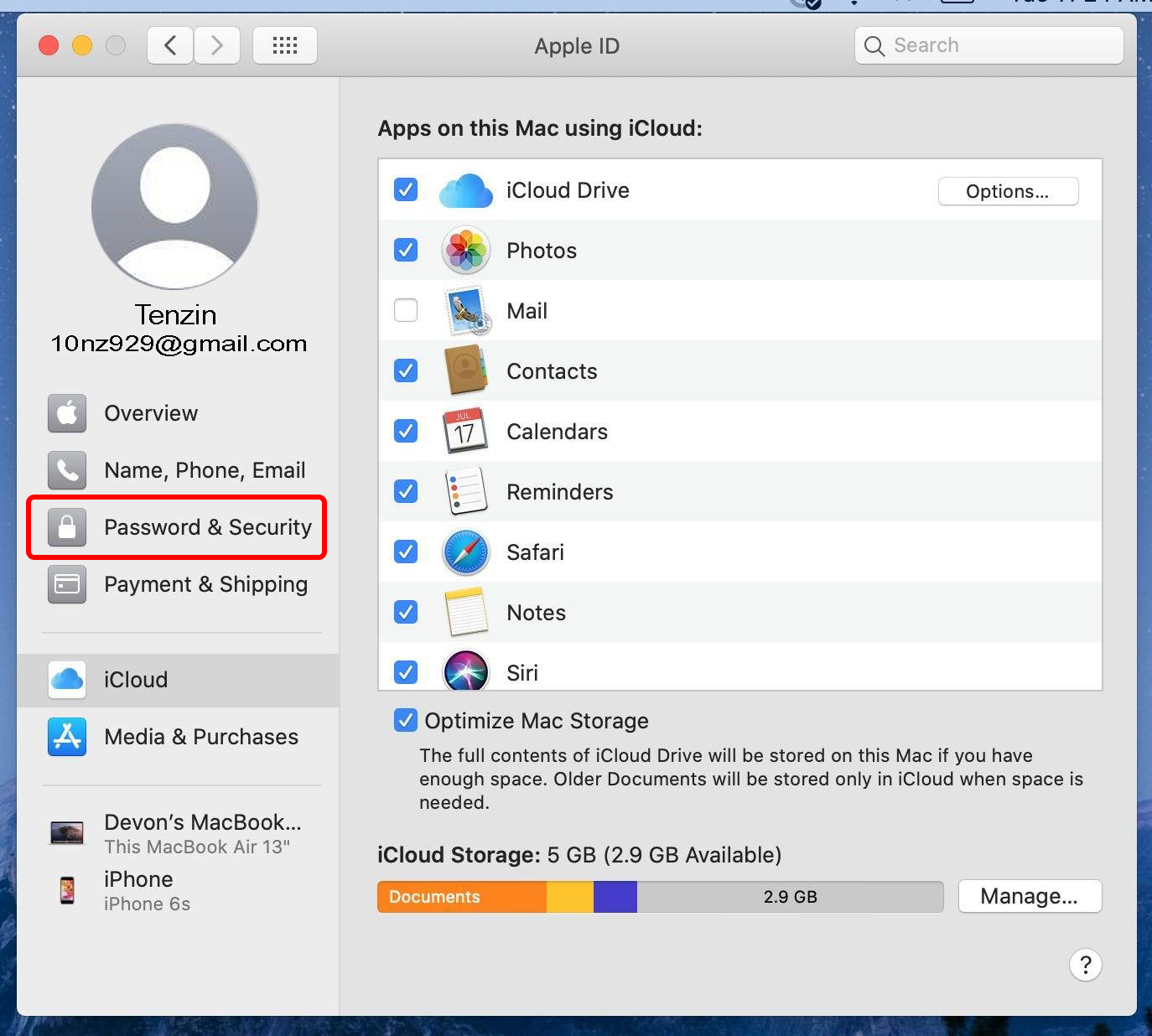The height and width of the screenshot is (1036, 1152).
Task: Select the iCloud sidebar item
Action: pyautogui.click(x=178, y=680)
